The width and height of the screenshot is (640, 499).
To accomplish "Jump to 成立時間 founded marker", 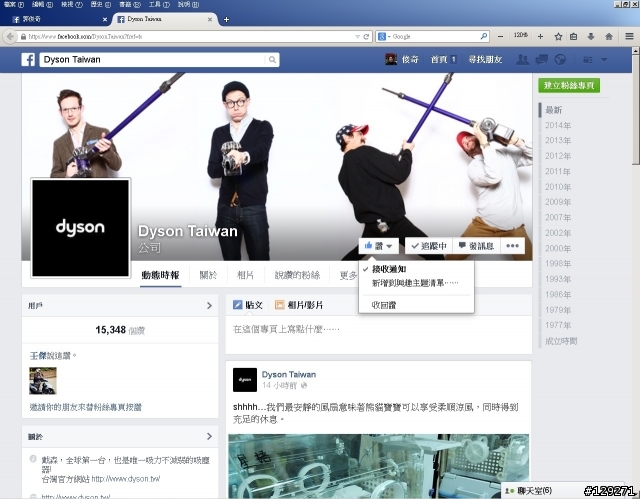I will (x=561, y=341).
